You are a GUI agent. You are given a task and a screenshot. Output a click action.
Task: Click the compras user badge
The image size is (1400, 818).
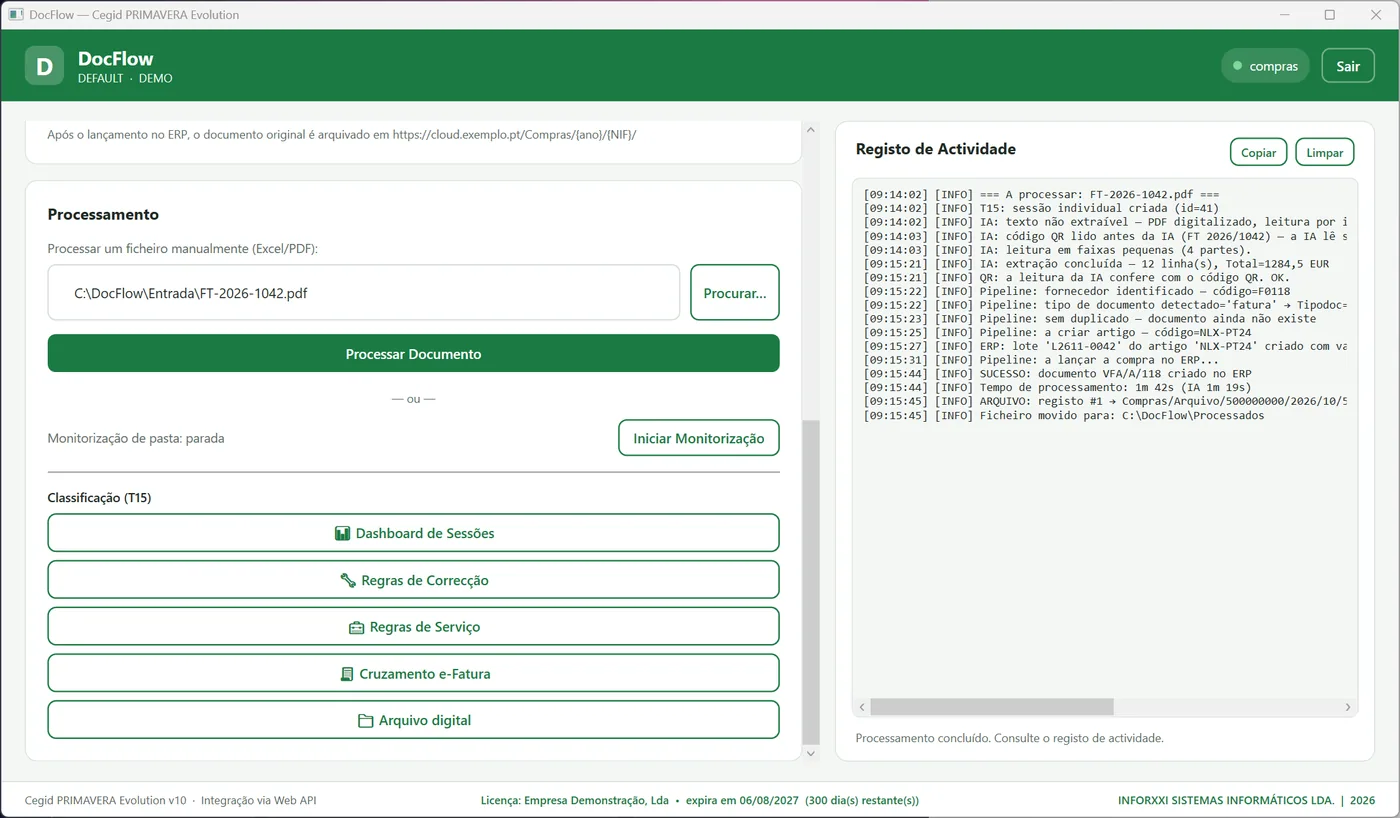coord(1265,66)
